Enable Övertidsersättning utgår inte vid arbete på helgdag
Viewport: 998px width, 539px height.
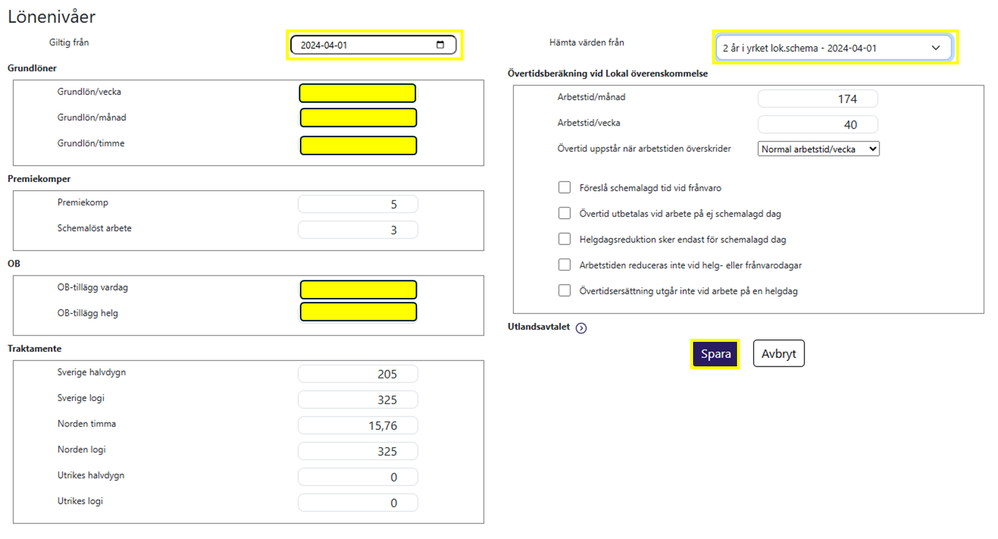[x=565, y=291]
